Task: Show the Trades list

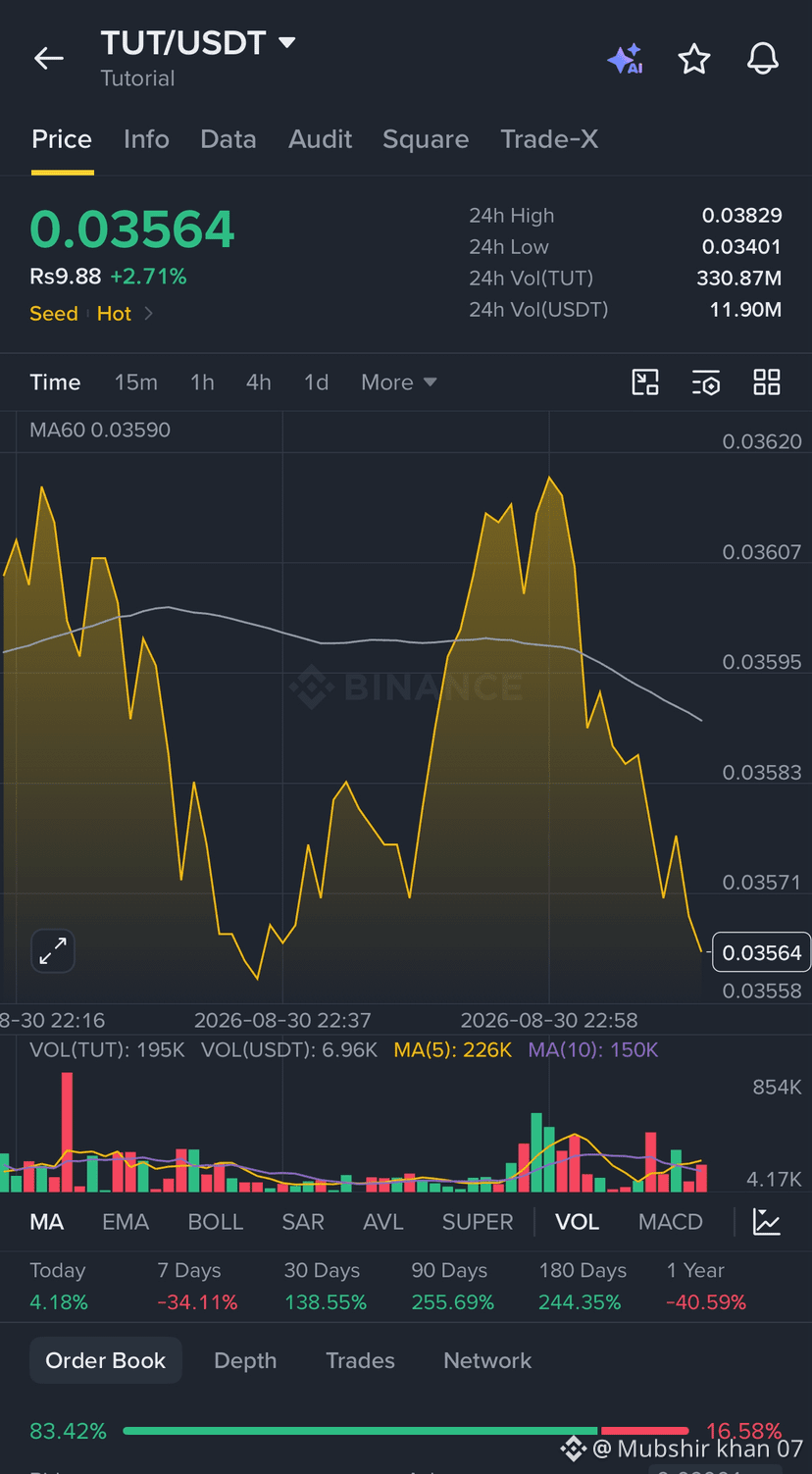Action: [360, 1360]
